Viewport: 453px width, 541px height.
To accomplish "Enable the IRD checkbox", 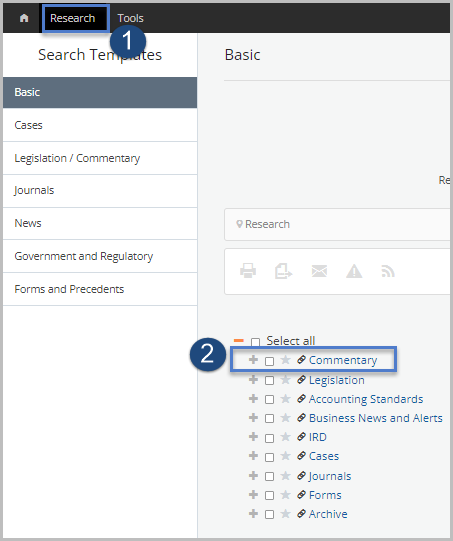I will click(x=269, y=438).
